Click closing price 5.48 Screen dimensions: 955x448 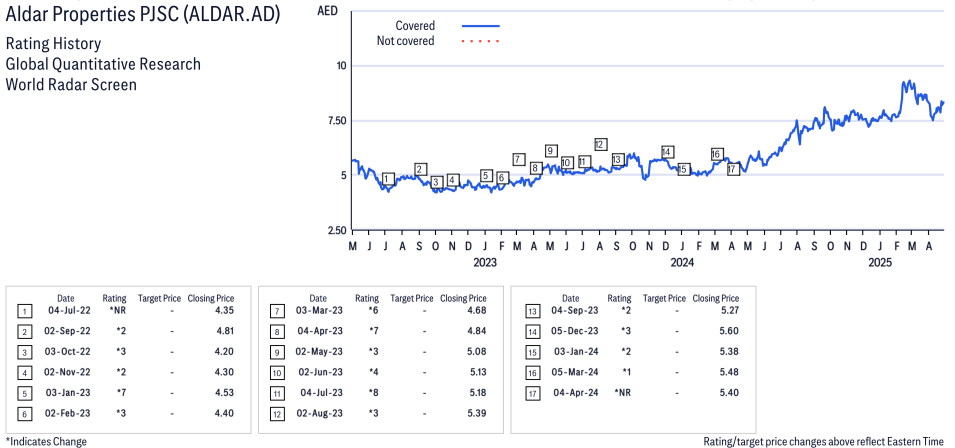pyautogui.click(x=729, y=373)
